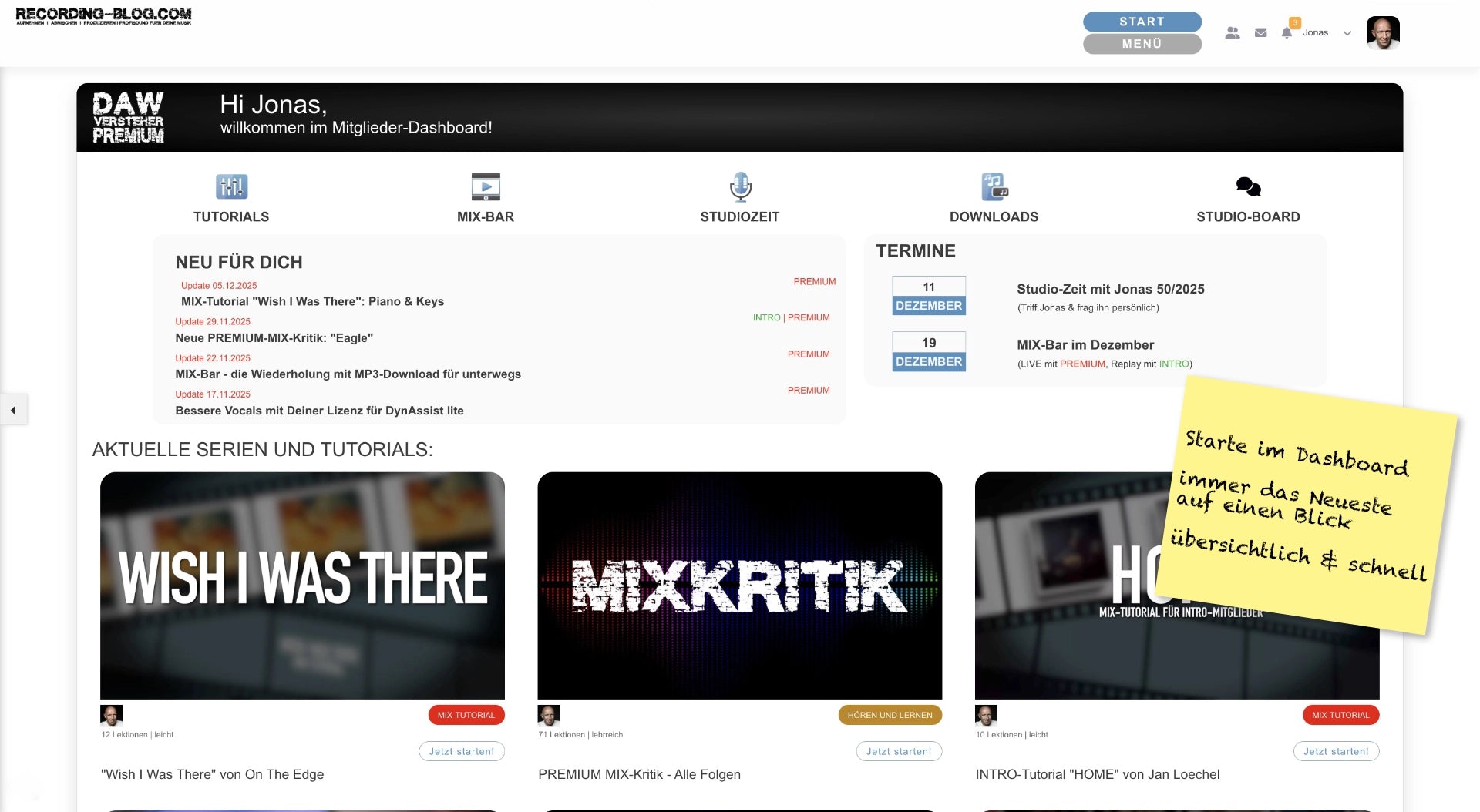This screenshot has width=1480, height=812.
Task: Open the Jonas profile avatar
Action: (x=1383, y=33)
